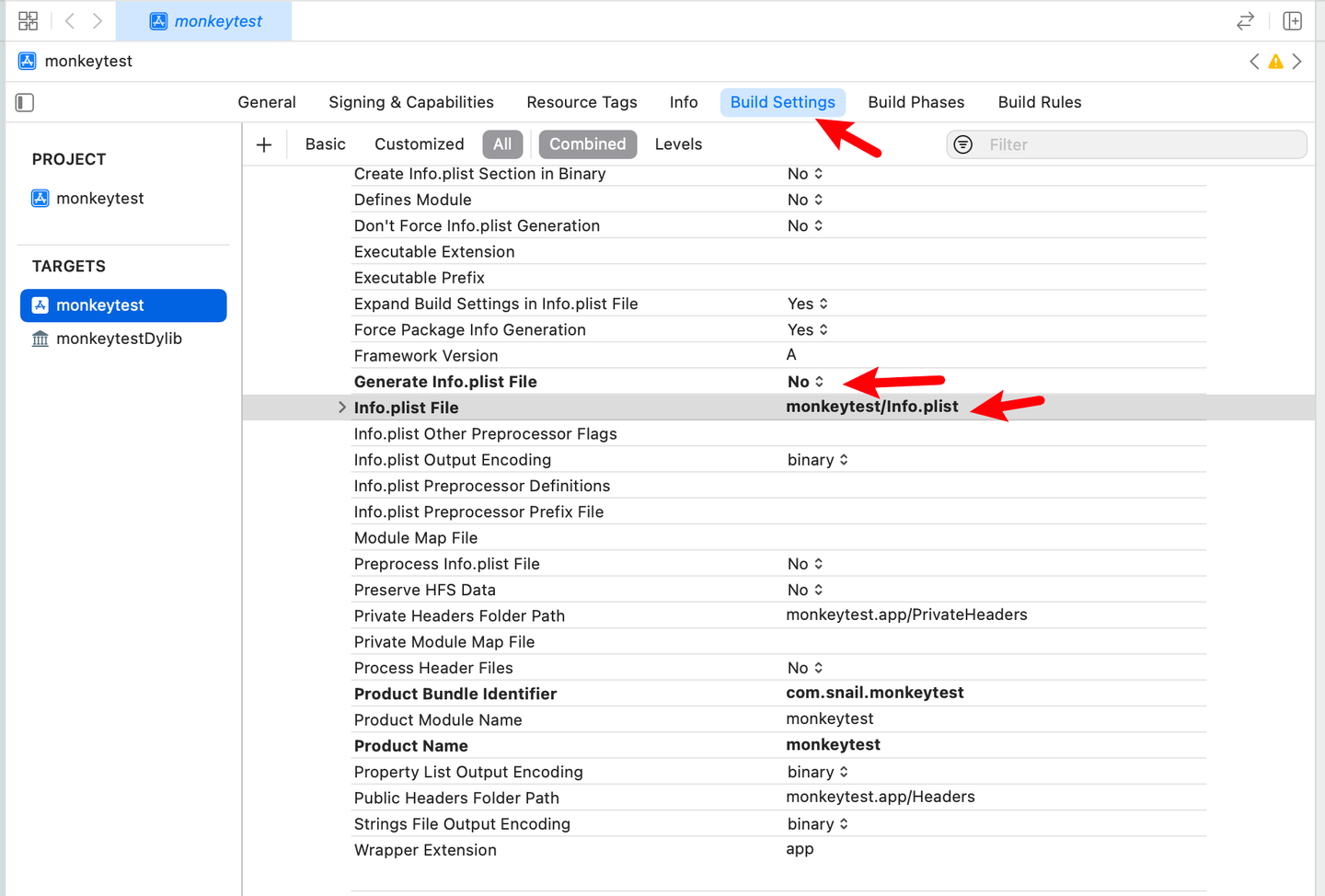The width and height of the screenshot is (1325, 896).
Task: Toggle the navigator sidebar visibility icon
Action: tap(24, 102)
